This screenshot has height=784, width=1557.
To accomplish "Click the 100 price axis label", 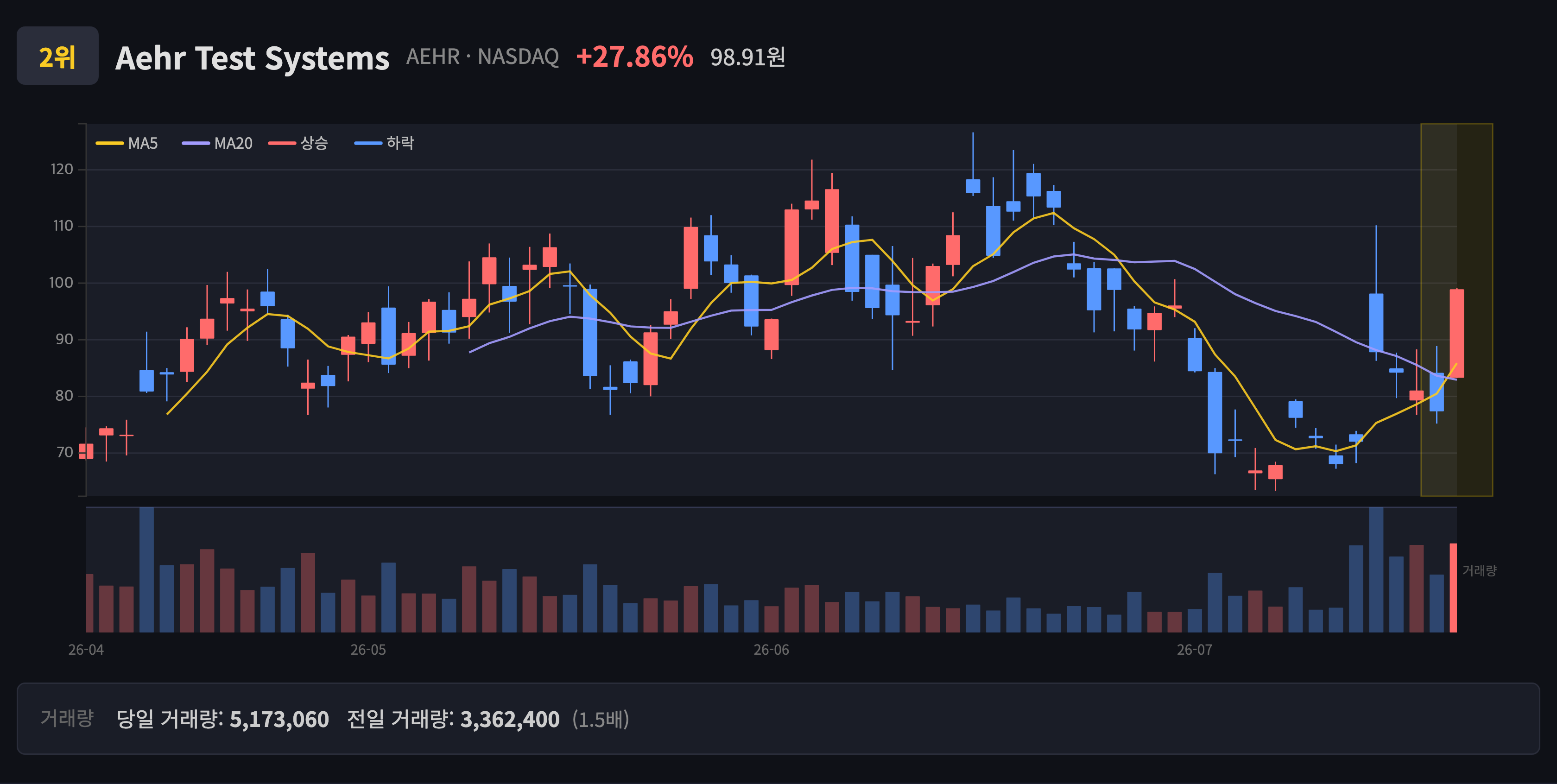I will click(61, 282).
